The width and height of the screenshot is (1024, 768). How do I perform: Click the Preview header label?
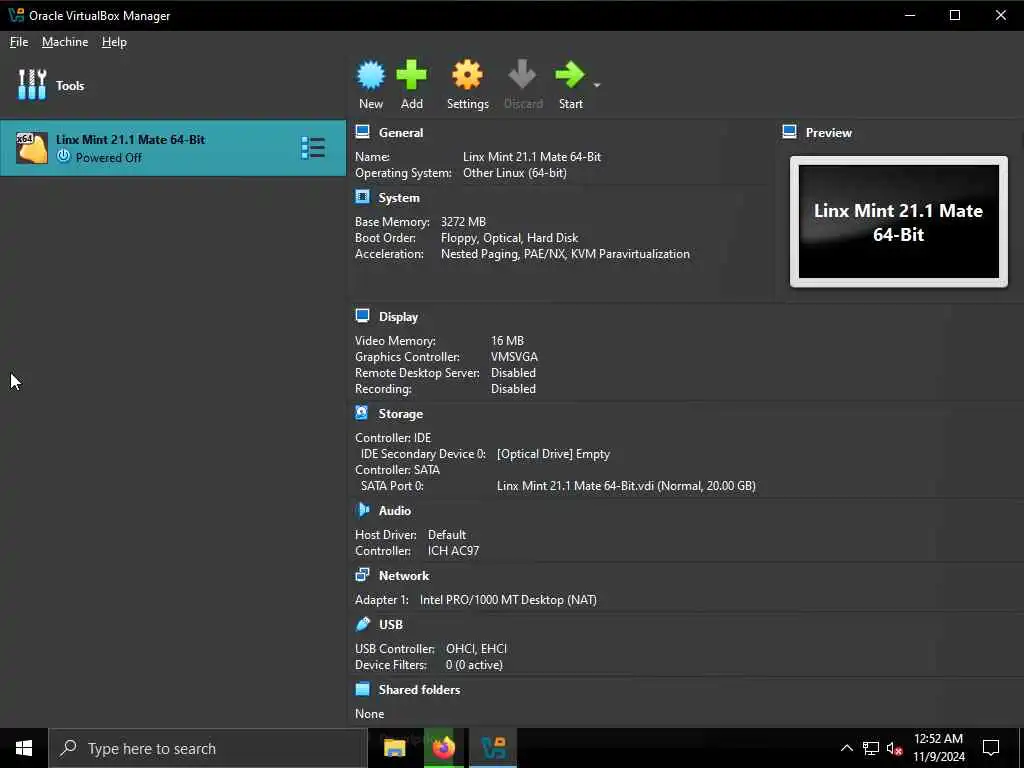(x=829, y=133)
